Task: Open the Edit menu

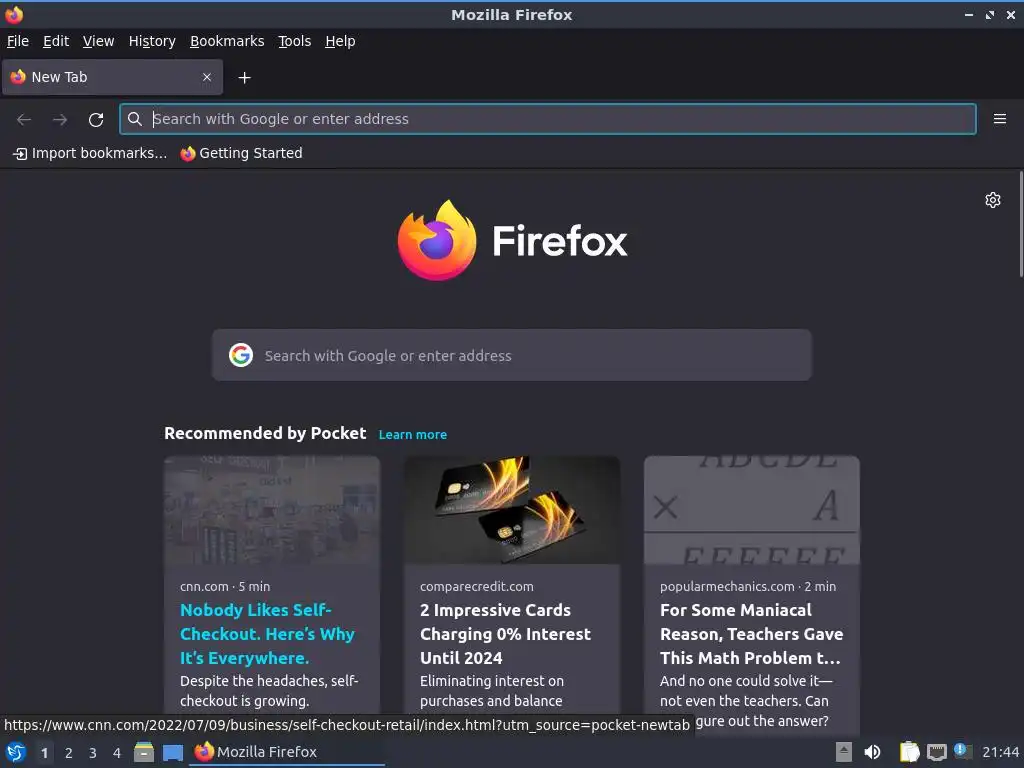Action: point(56,41)
